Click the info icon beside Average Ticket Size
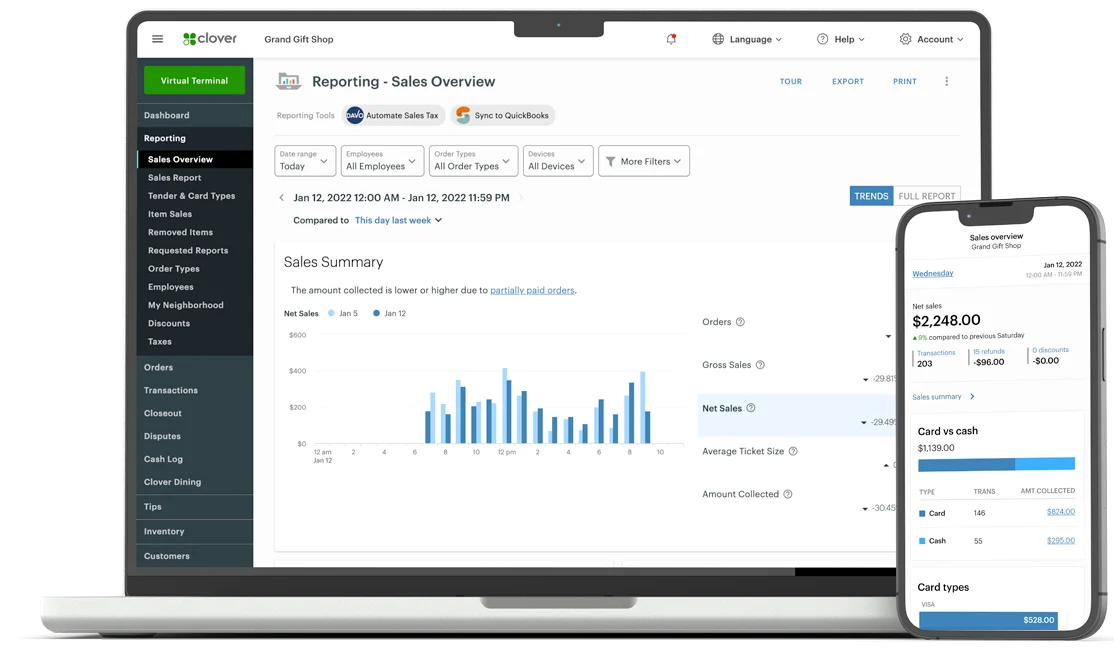 tap(793, 451)
